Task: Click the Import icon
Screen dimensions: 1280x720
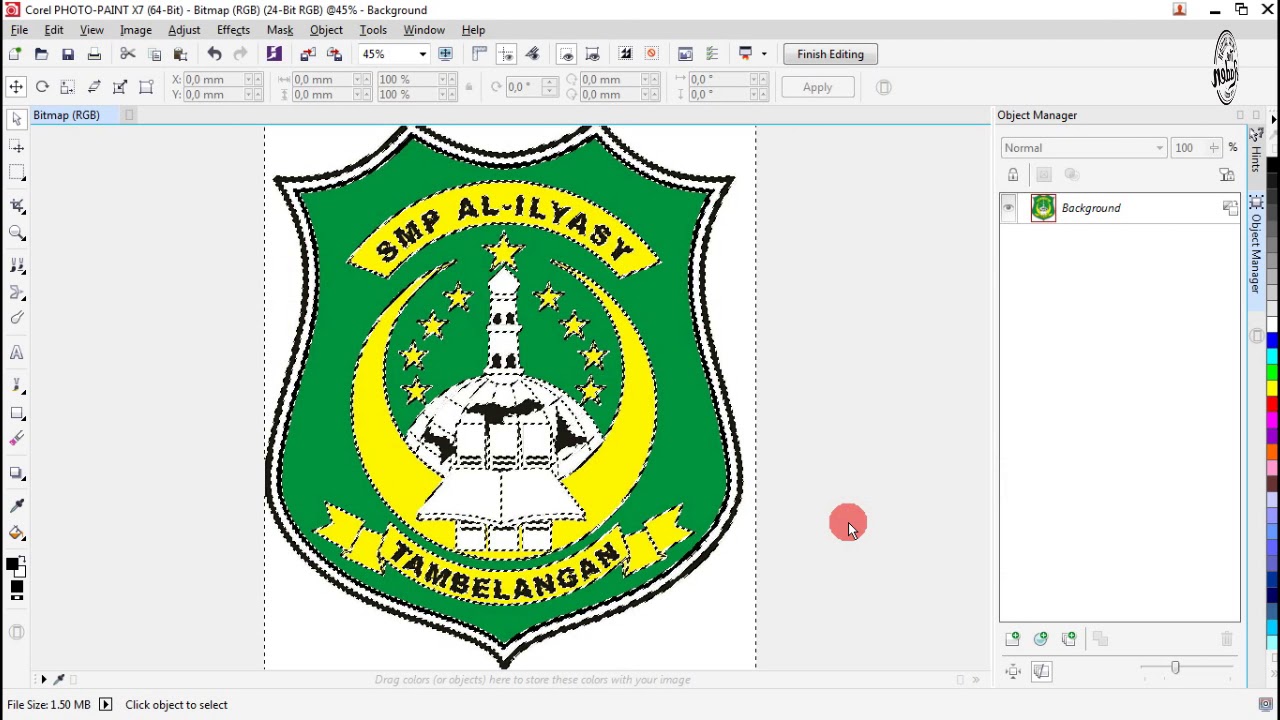Action: (x=307, y=54)
